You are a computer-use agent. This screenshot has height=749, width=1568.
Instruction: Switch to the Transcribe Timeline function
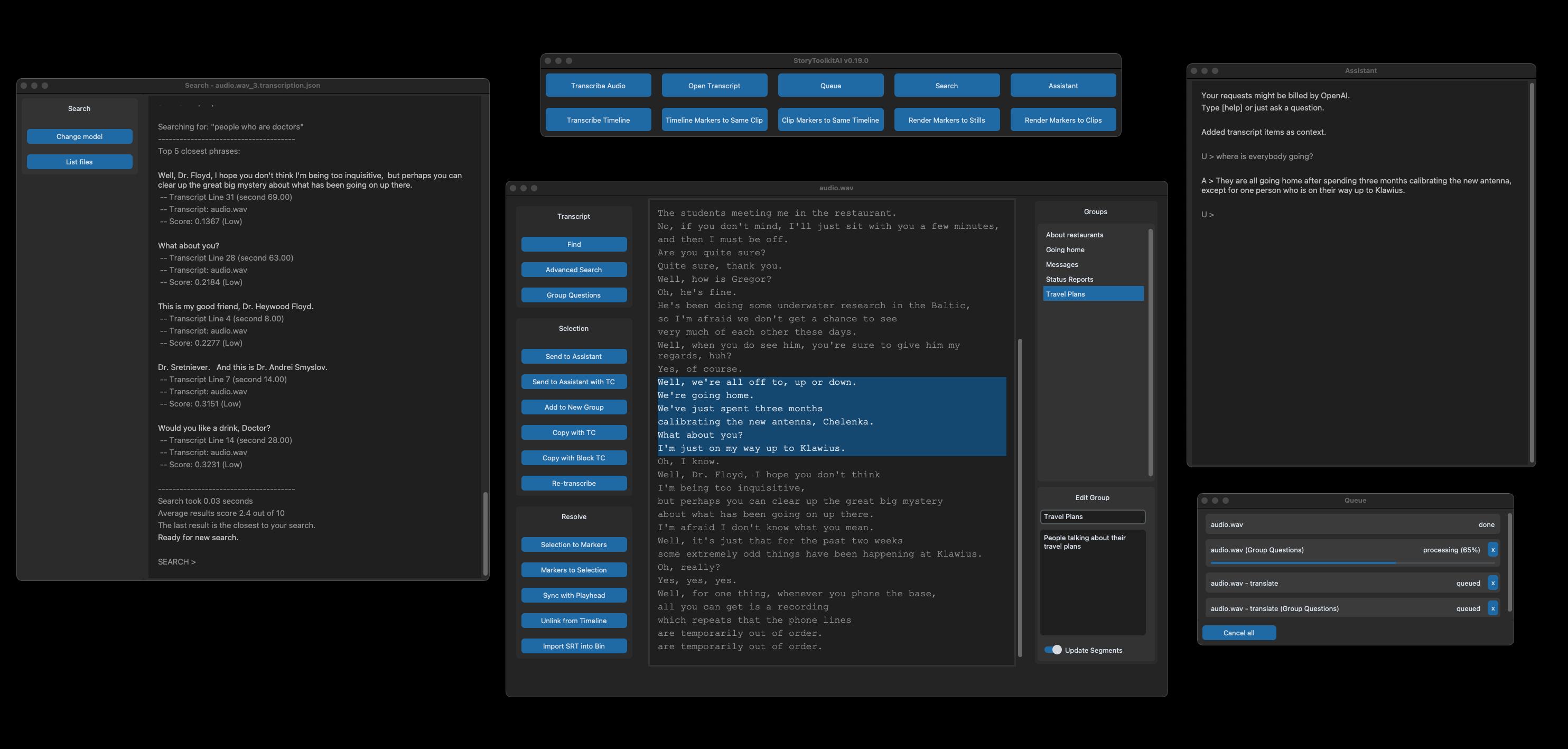(599, 119)
